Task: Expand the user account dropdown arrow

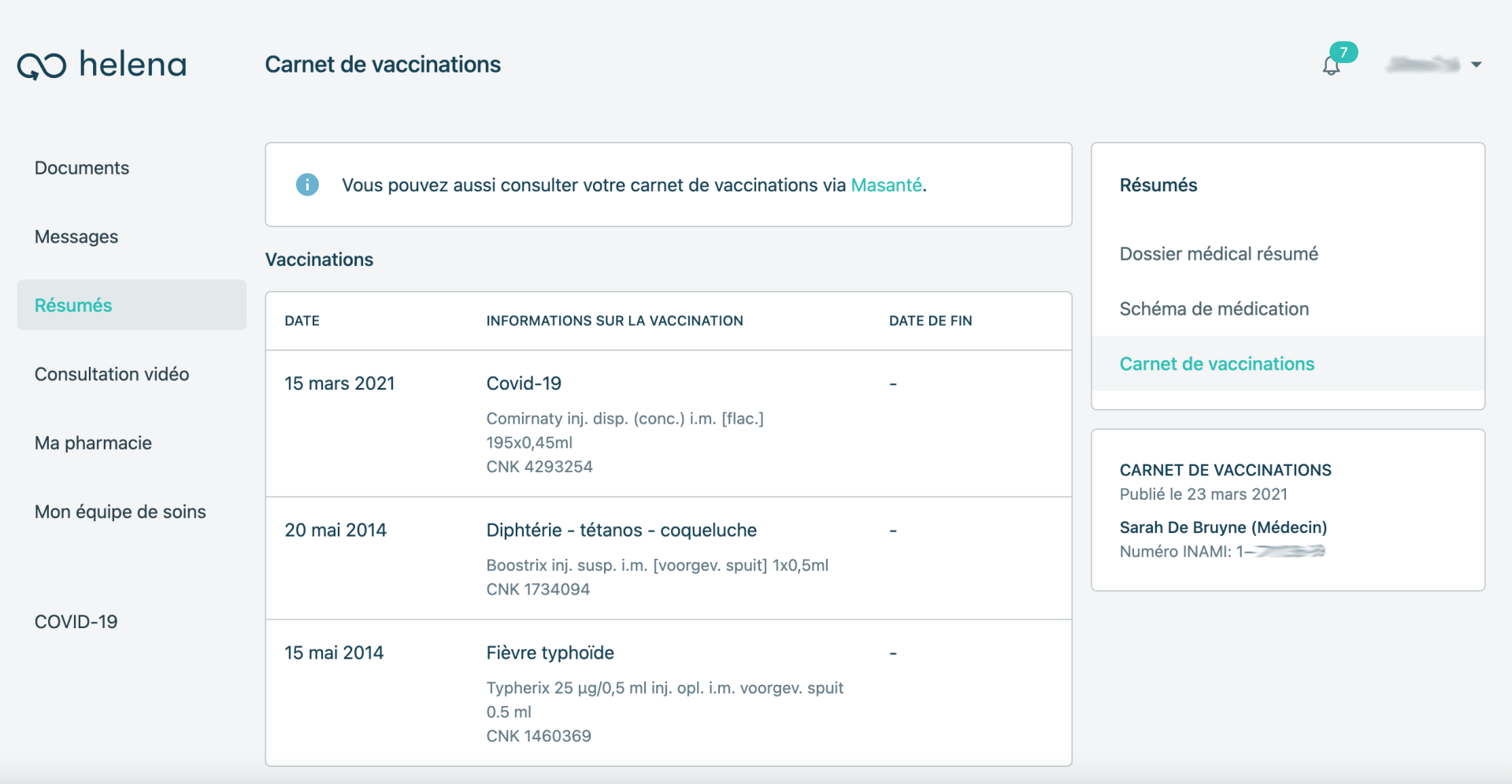Action: click(1477, 65)
